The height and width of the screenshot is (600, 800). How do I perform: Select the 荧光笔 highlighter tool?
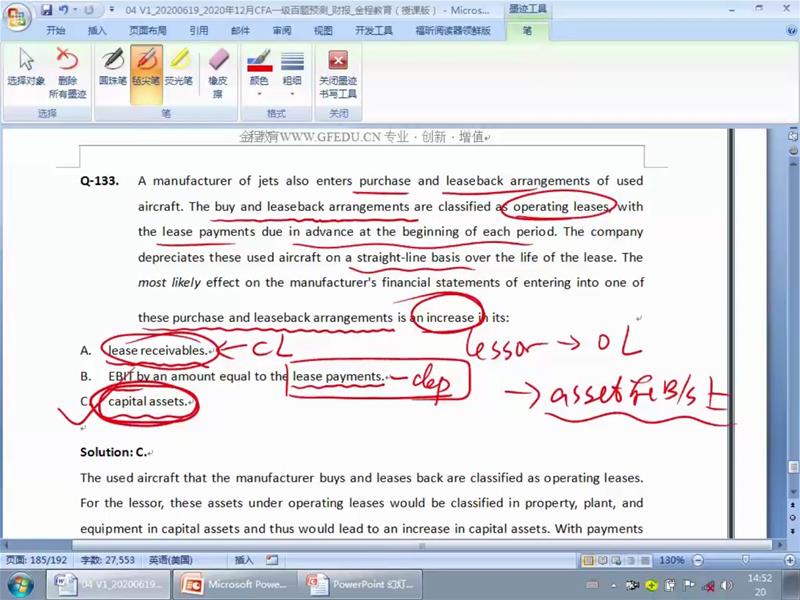(179, 66)
